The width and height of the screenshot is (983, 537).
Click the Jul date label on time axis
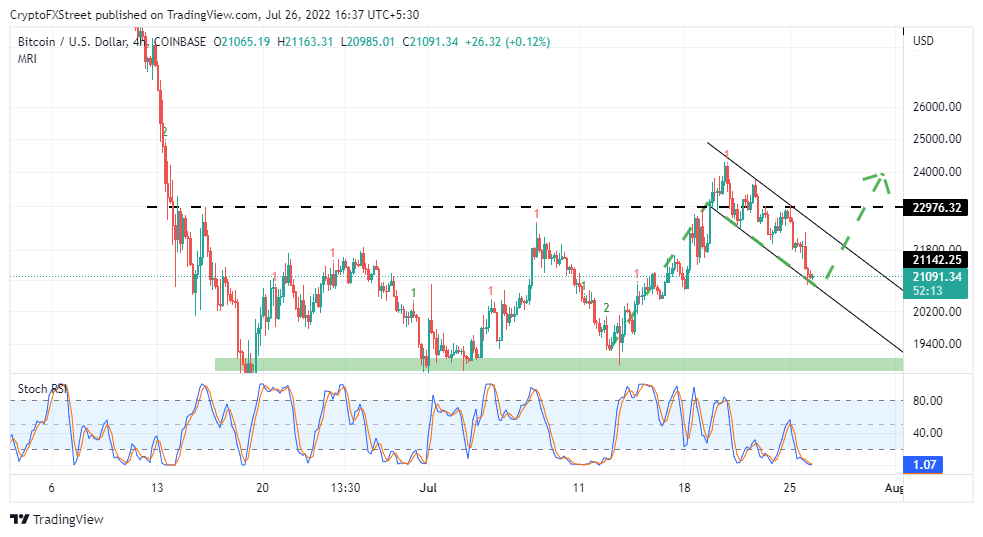click(429, 487)
